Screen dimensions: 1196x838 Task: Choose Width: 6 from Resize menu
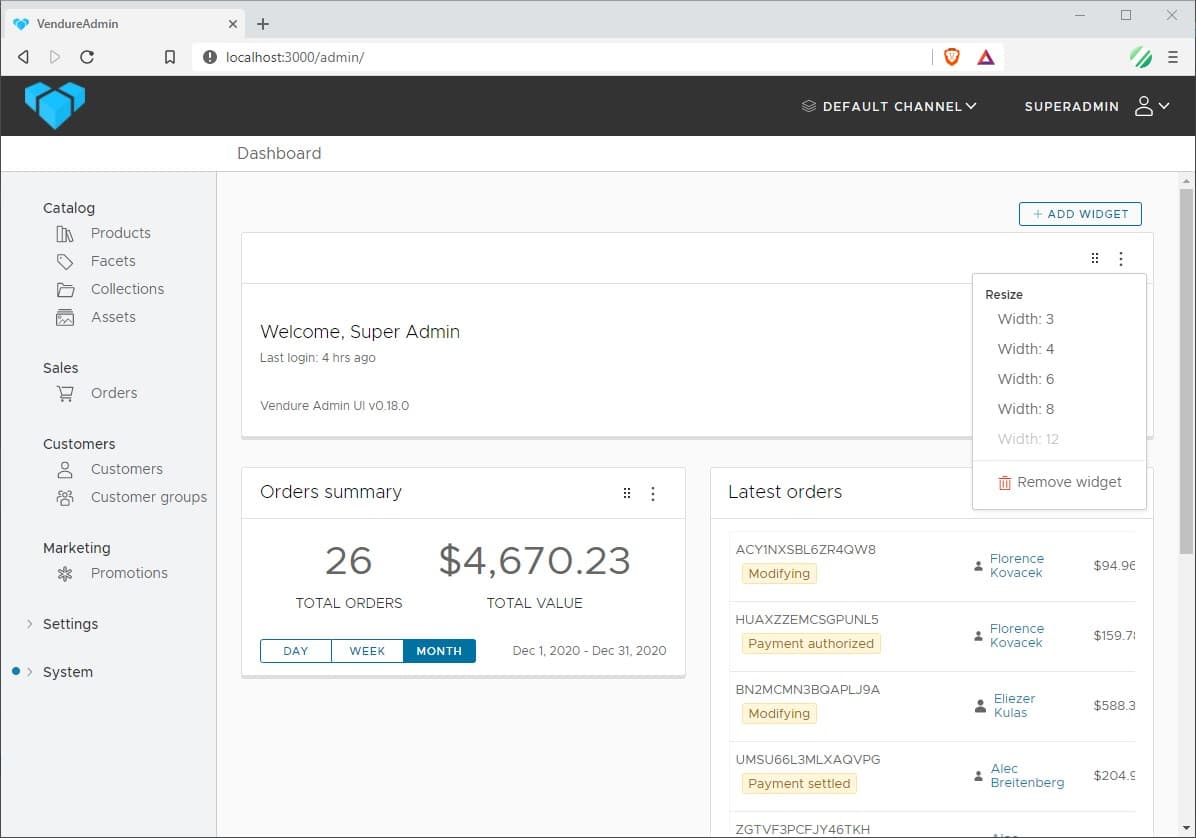[1025, 379]
